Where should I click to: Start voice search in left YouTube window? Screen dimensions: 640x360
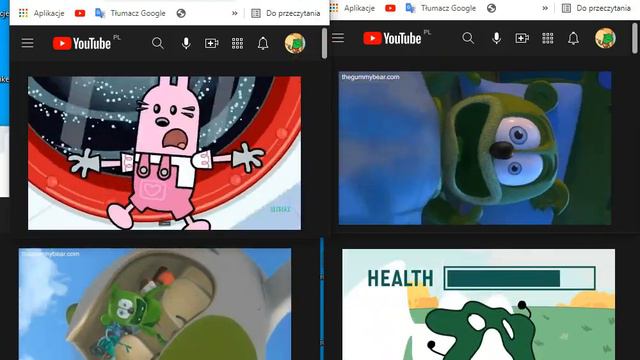click(x=186, y=43)
